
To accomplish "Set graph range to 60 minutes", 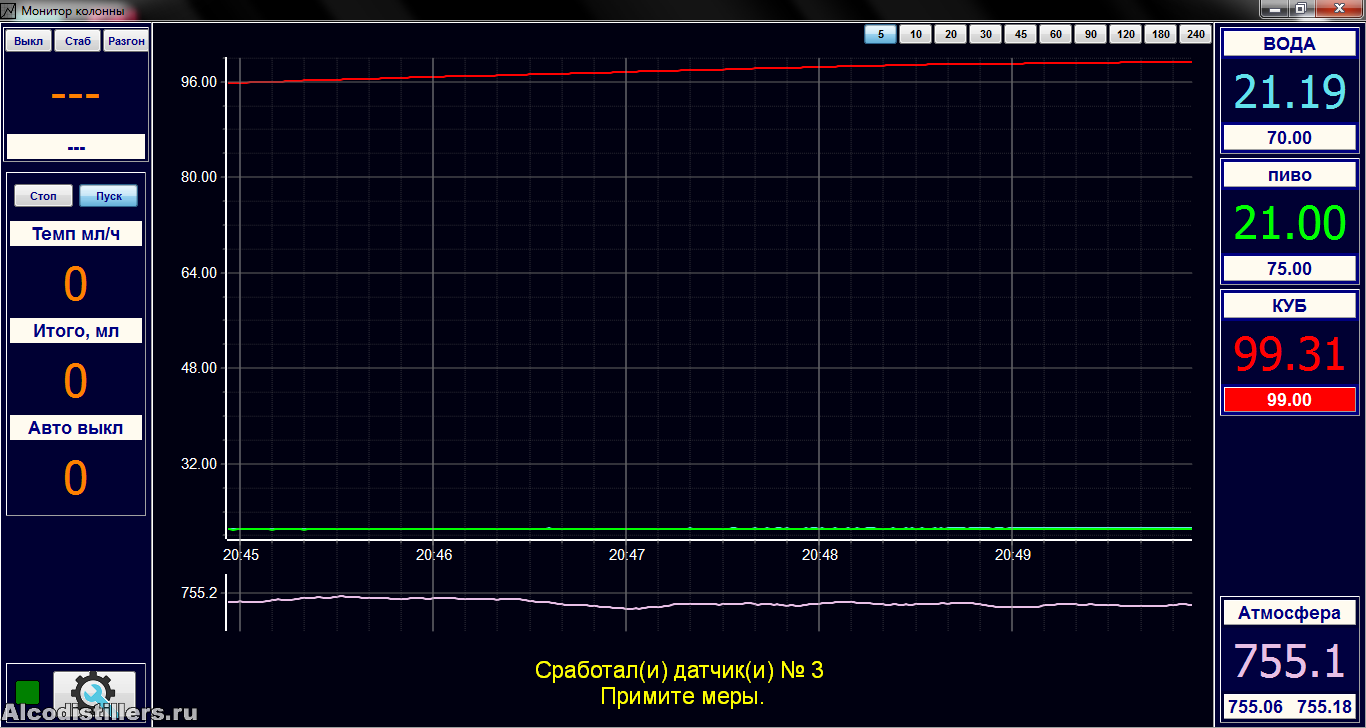I will point(1055,35).
